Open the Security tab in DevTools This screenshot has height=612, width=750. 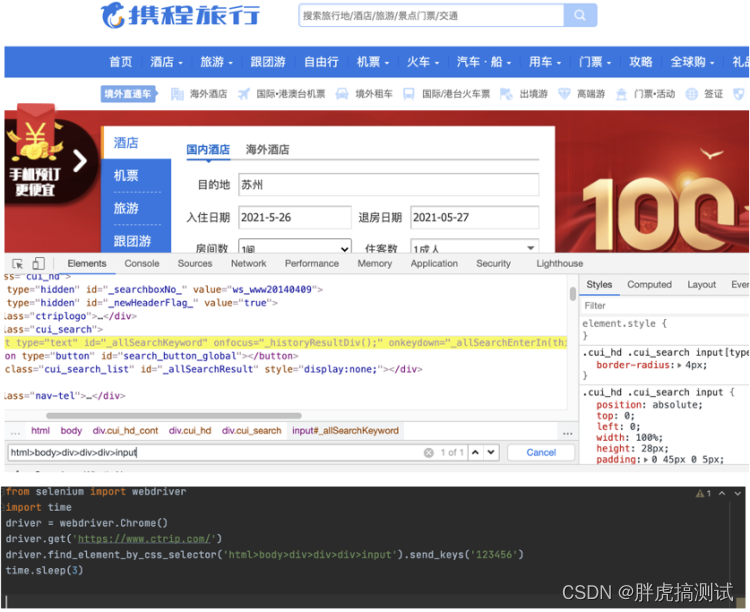(x=493, y=264)
